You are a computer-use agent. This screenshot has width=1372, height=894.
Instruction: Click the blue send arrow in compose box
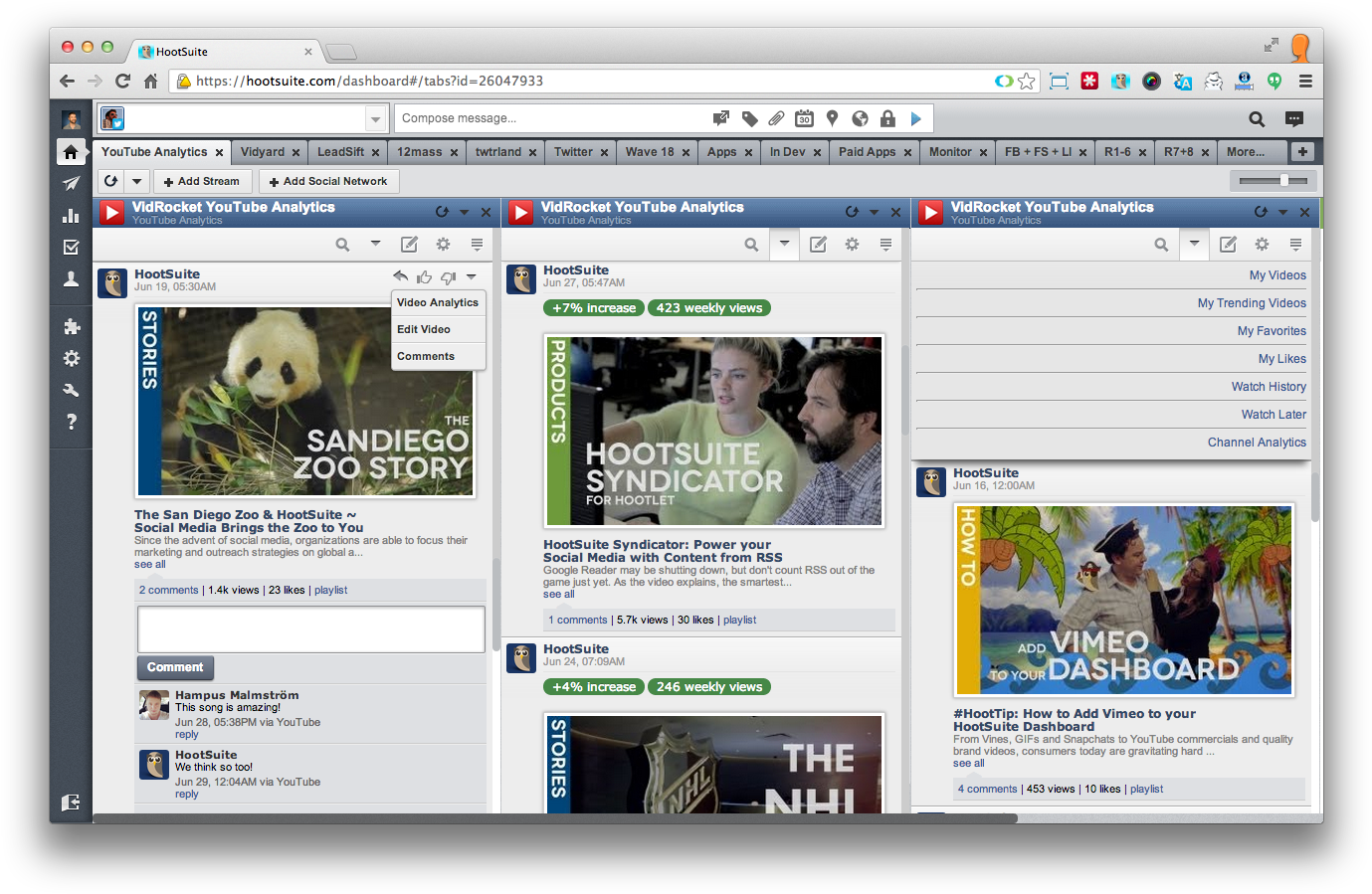click(916, 118)
